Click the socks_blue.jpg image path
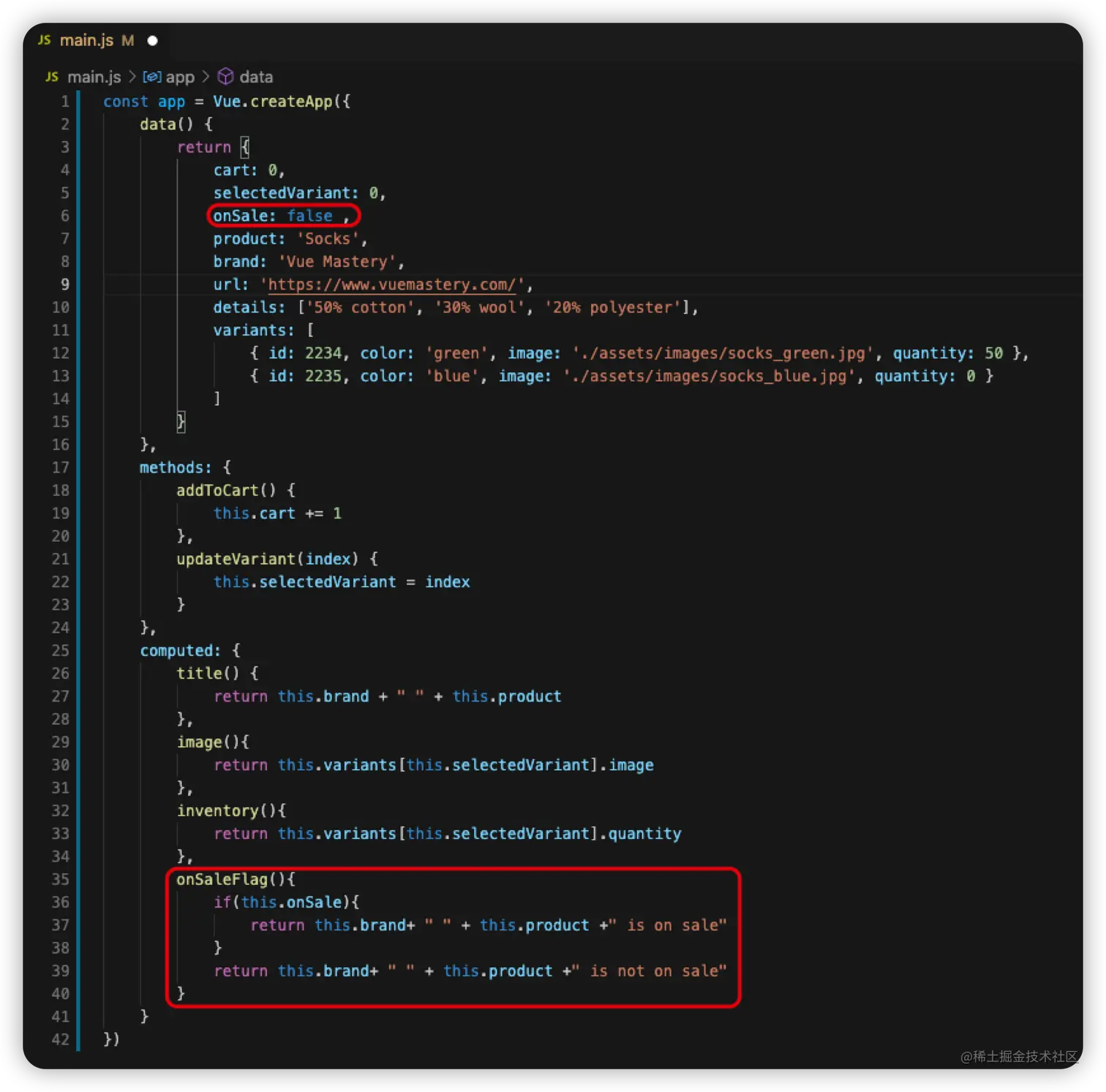The height and width of the screenshot is (1092, 1106). click(709, 376)
